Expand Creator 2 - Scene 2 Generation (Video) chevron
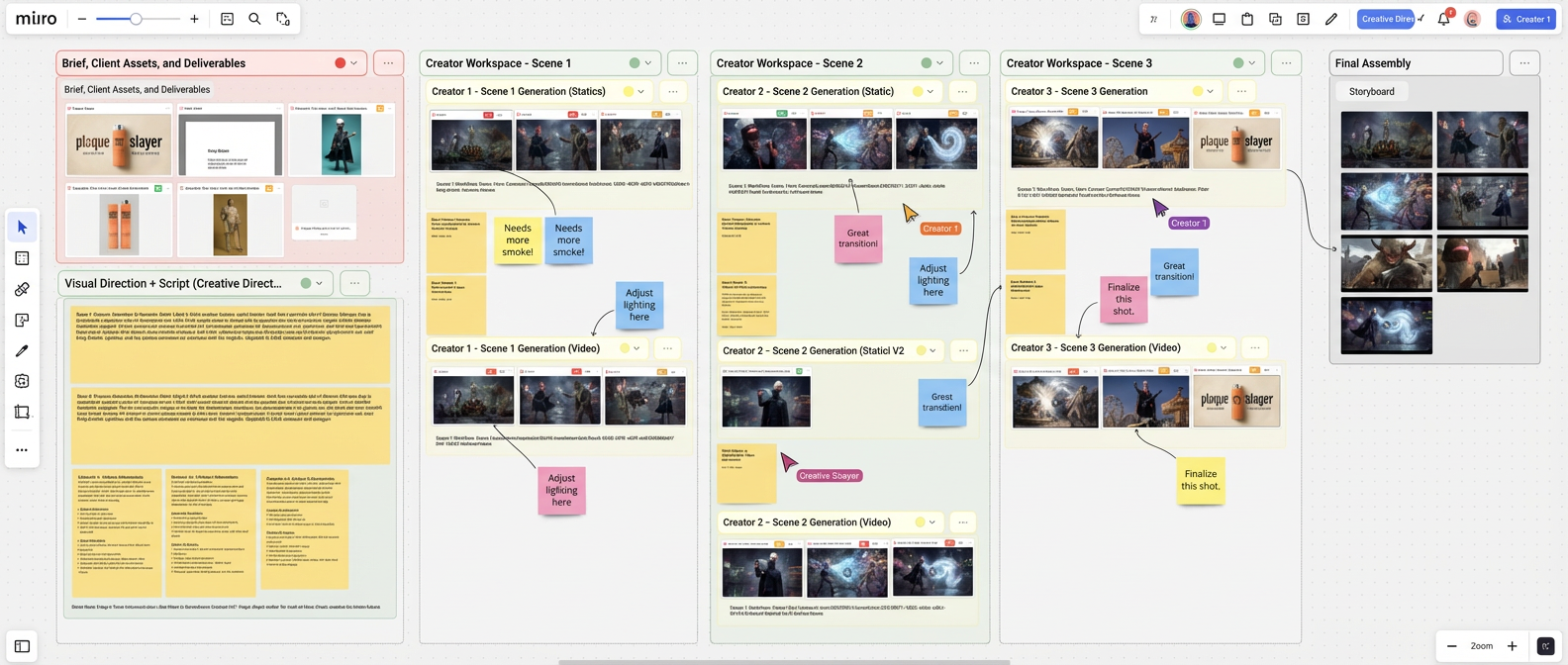 931,522
